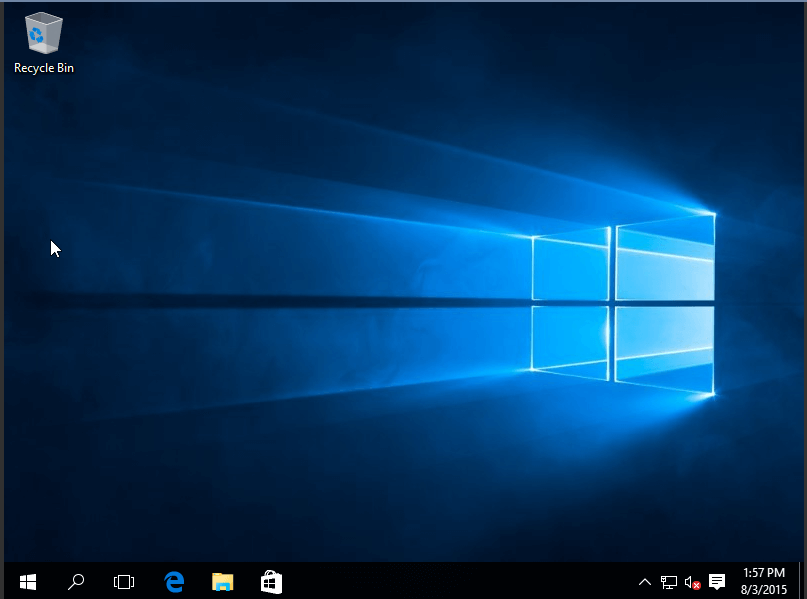Click the muted volume speaker icon
This screenshot has width=807, height=599.
tap(692, 581)
